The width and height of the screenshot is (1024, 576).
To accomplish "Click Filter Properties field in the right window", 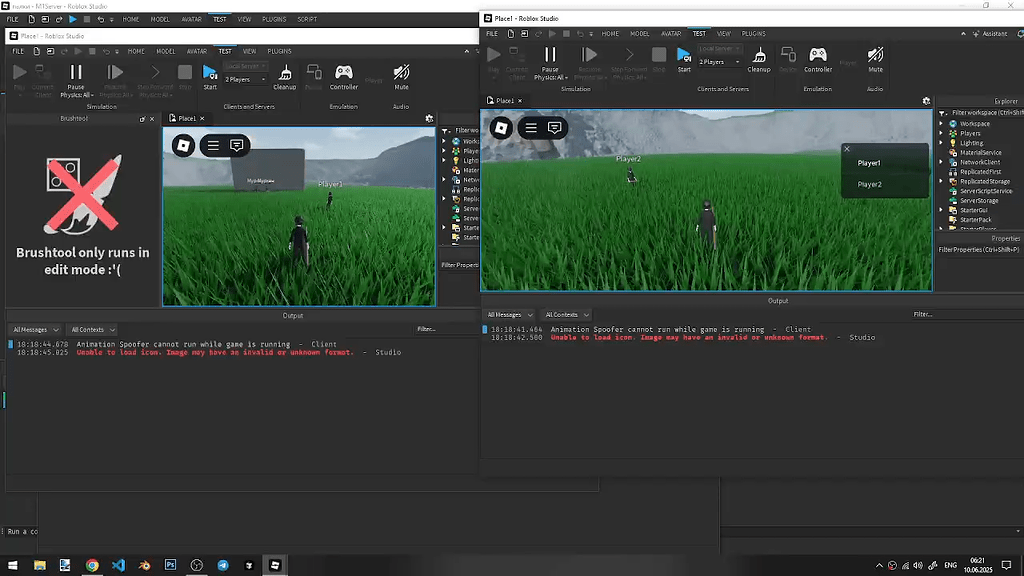I will (980, 250).
